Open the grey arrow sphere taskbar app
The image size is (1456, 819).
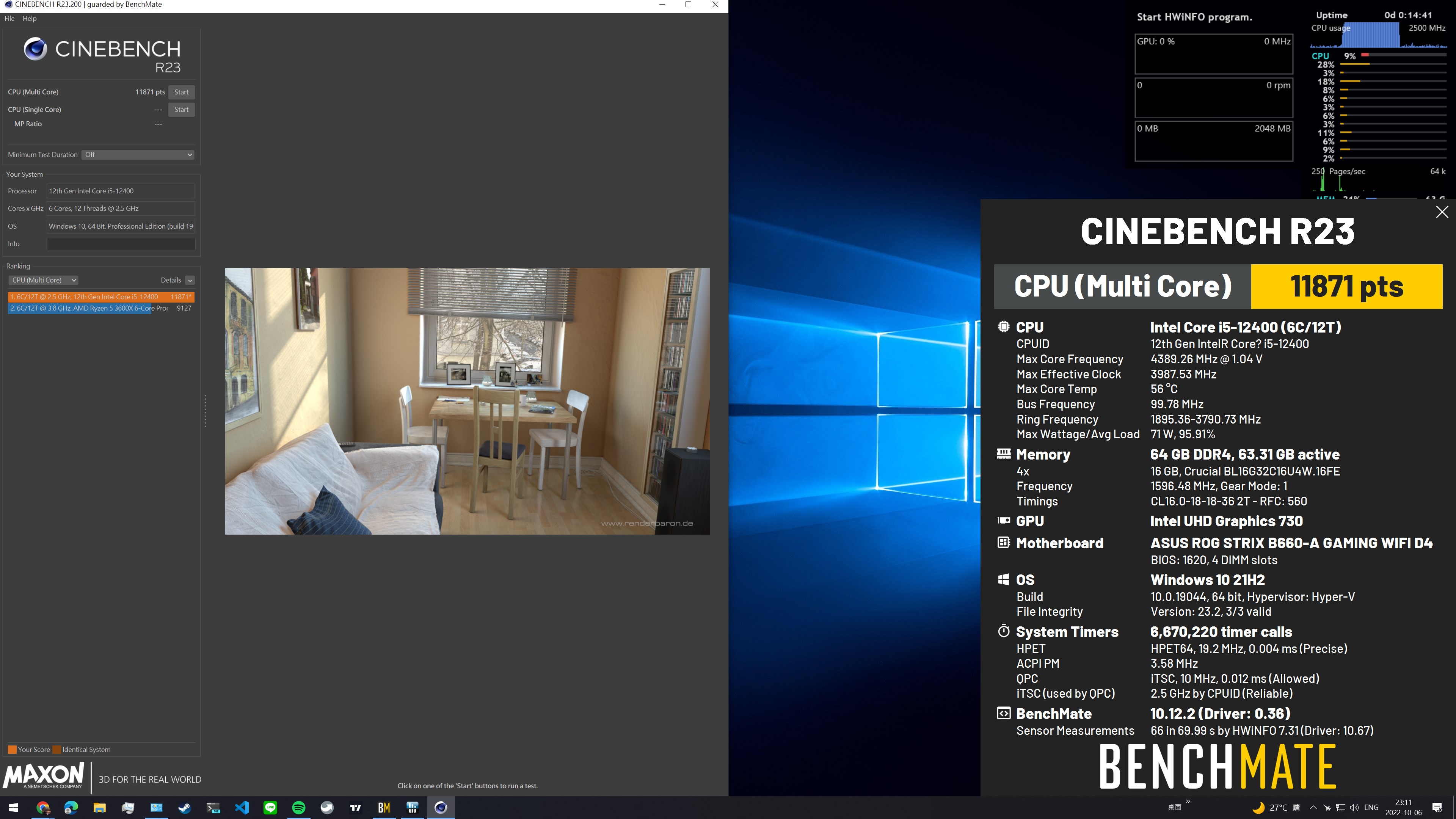point(327,808)
